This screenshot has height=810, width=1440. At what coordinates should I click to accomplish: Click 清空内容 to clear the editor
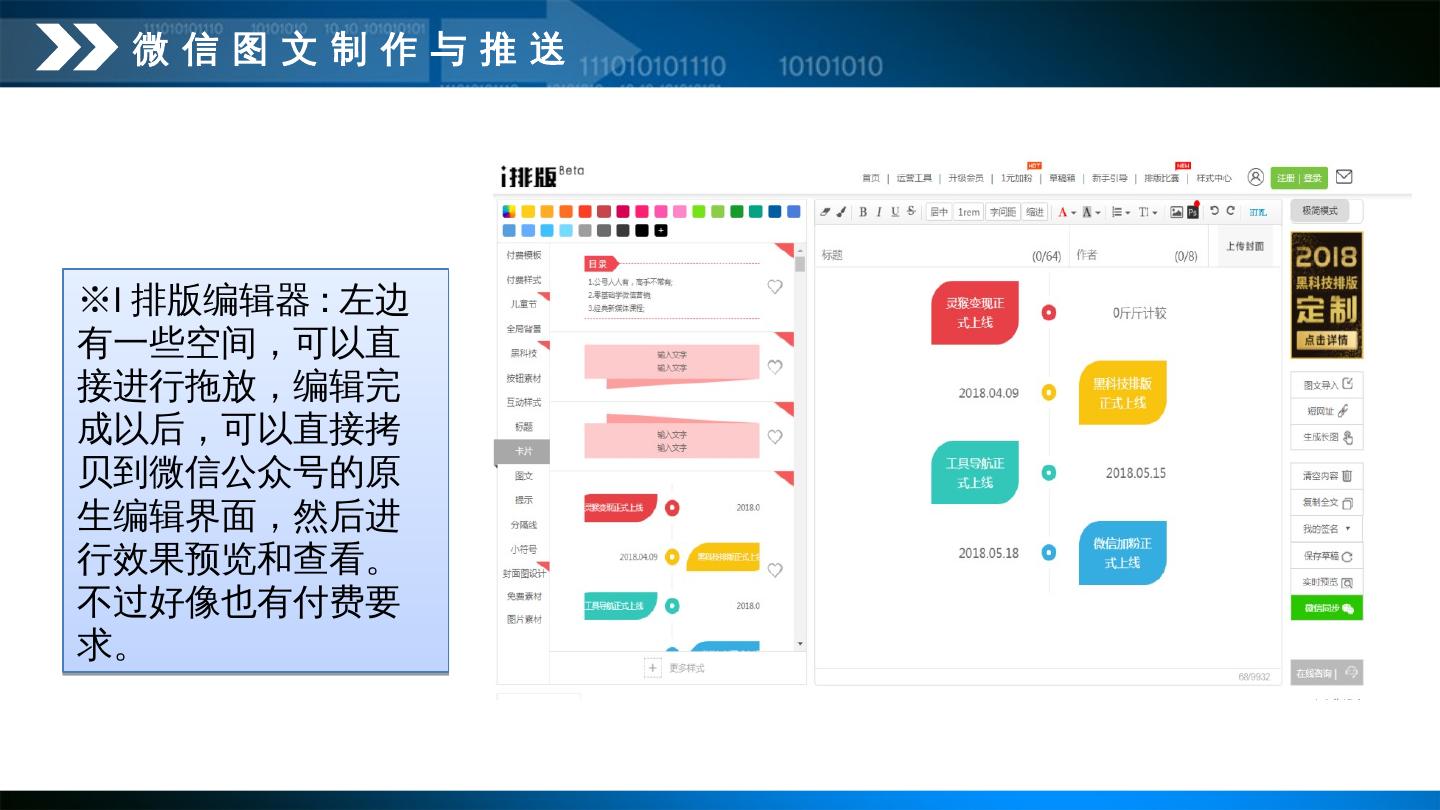[1326, 476]
